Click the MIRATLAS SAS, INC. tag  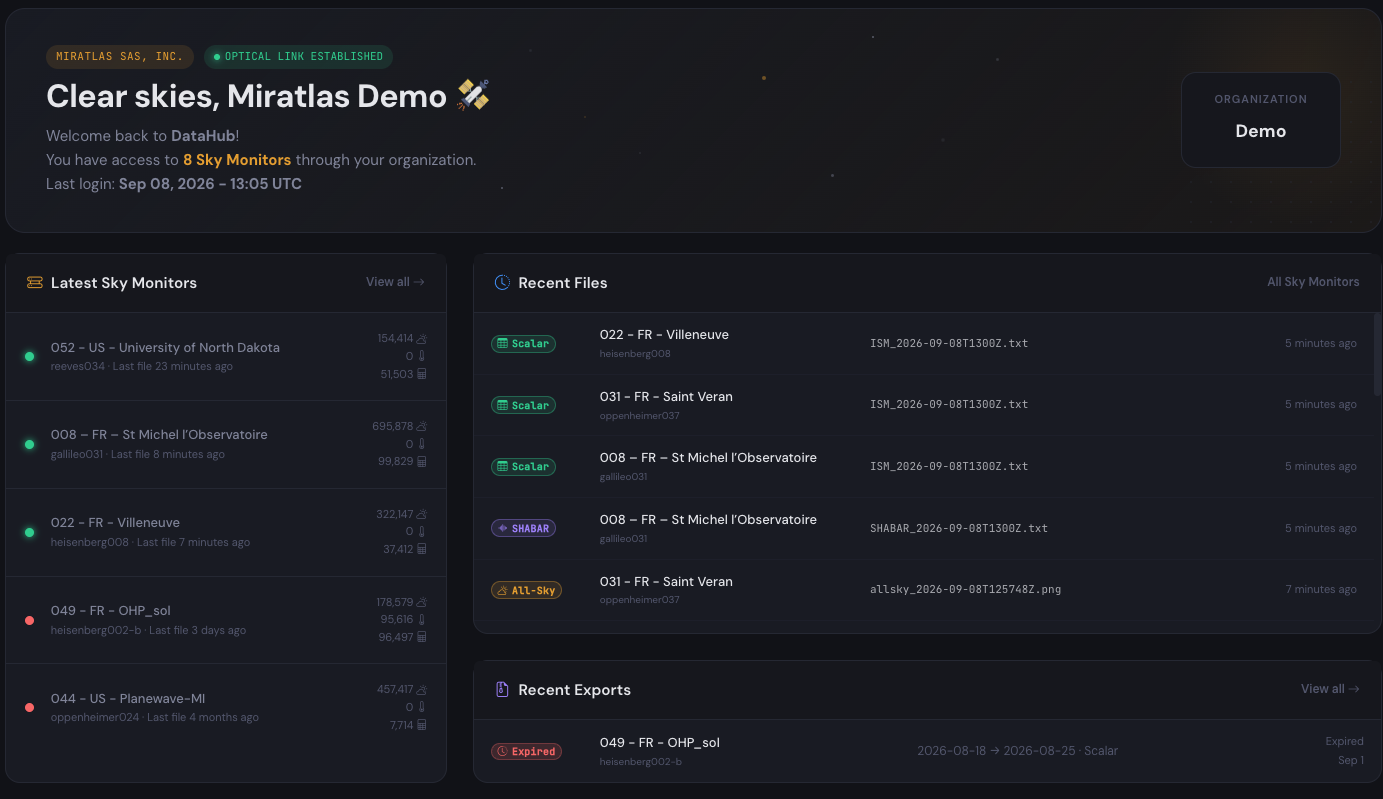pos(119,57)
